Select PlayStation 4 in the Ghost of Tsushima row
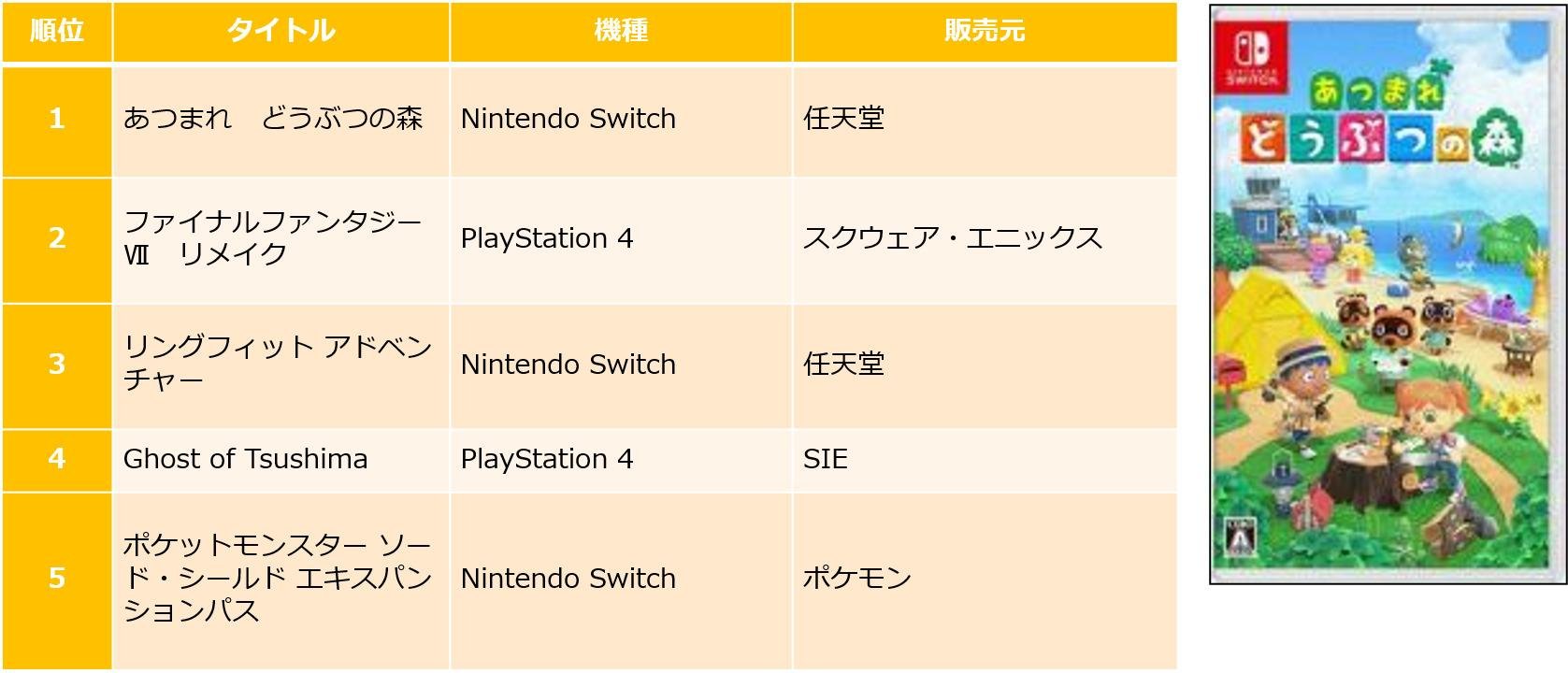The height and width of the screenshot is (673, 1568). (x=547, y=459)
